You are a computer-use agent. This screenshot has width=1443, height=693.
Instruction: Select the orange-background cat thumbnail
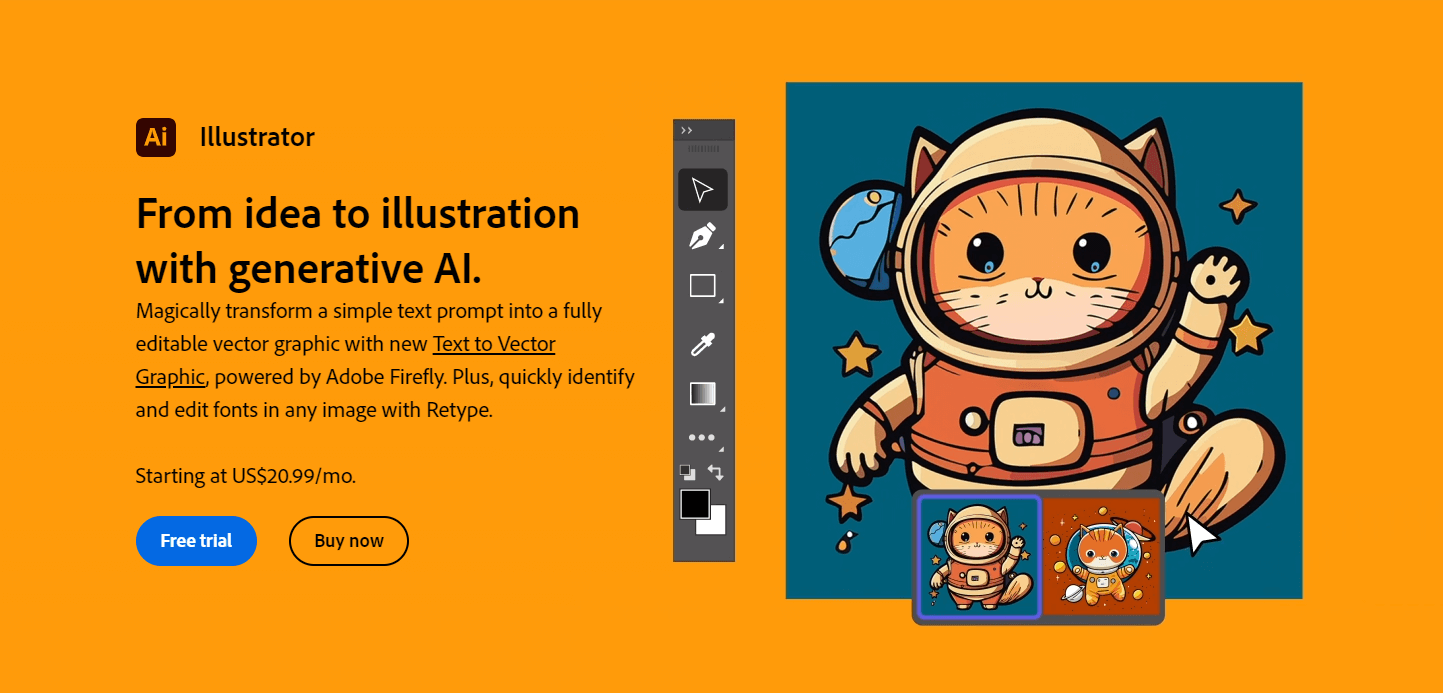pyautogui.click(x=1103, y=557)
